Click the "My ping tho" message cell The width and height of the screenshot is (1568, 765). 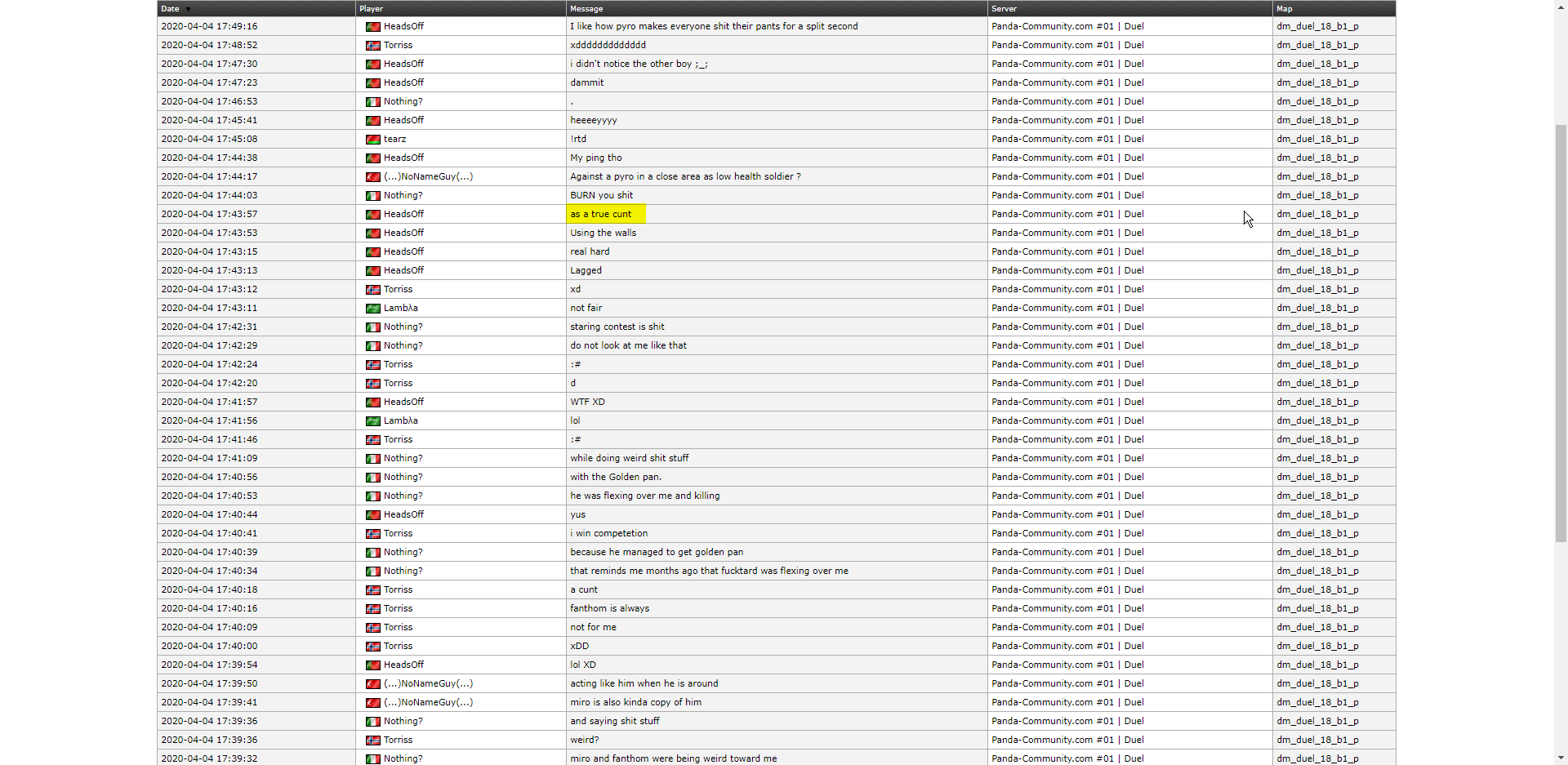click(596, 158)
